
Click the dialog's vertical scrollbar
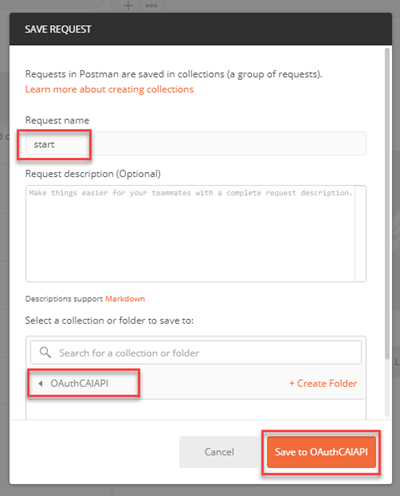coord(387,203)
